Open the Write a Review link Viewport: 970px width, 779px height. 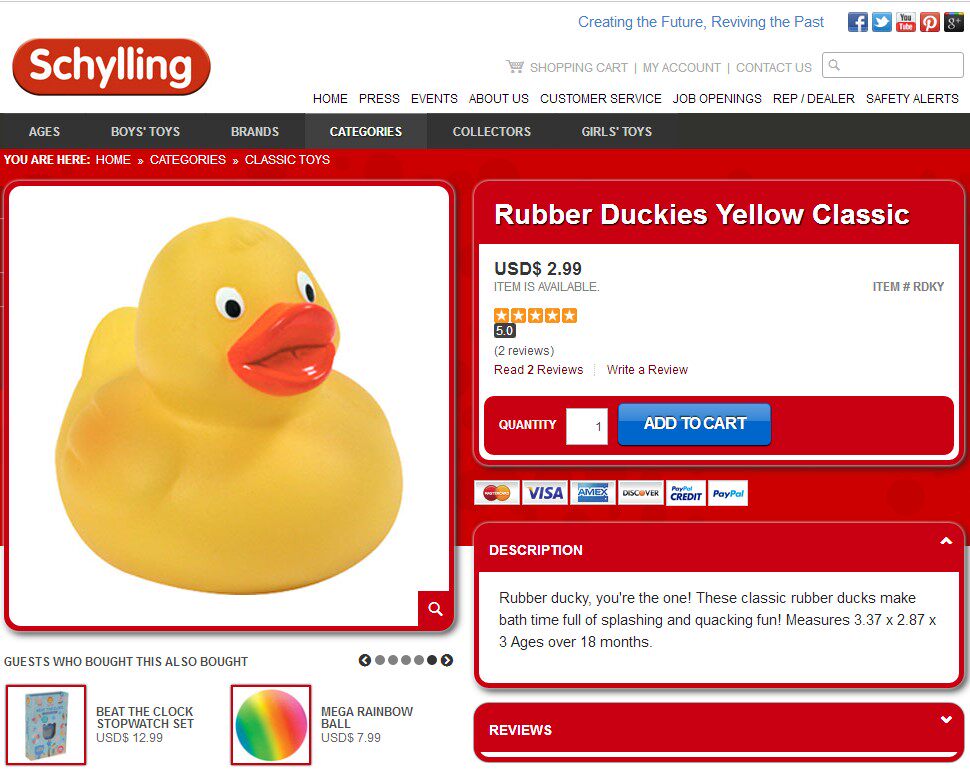point(647,369)
